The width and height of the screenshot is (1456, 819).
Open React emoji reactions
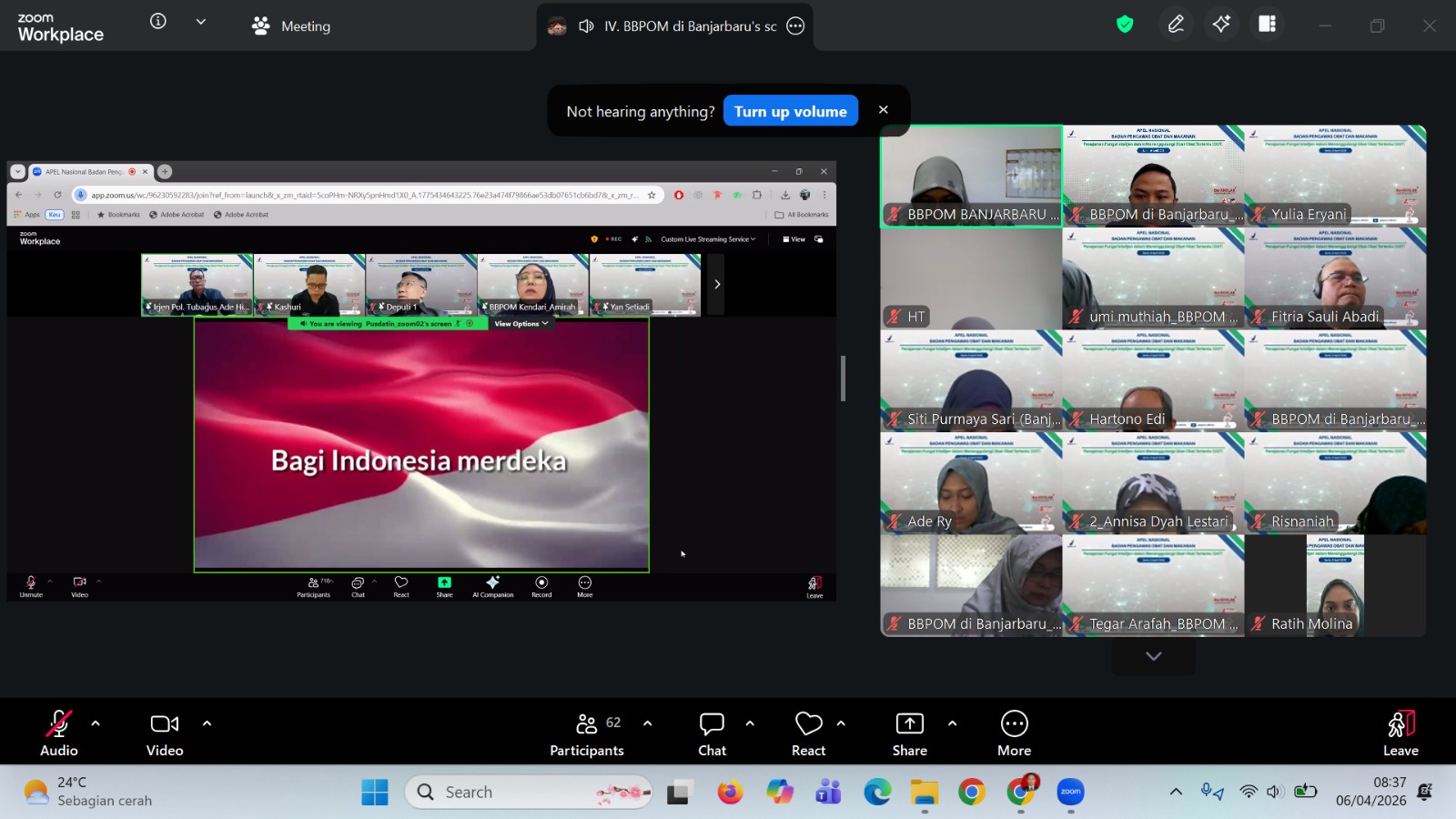tap(808, 733)
